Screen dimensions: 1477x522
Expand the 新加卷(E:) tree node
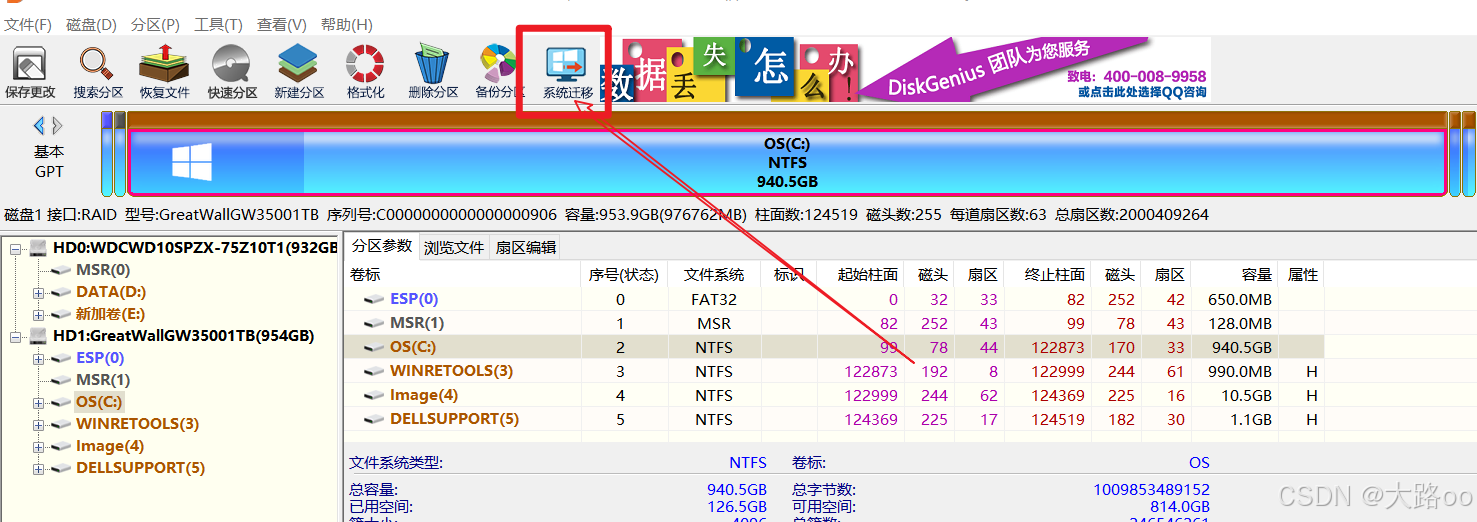click(x=38, y=314)
